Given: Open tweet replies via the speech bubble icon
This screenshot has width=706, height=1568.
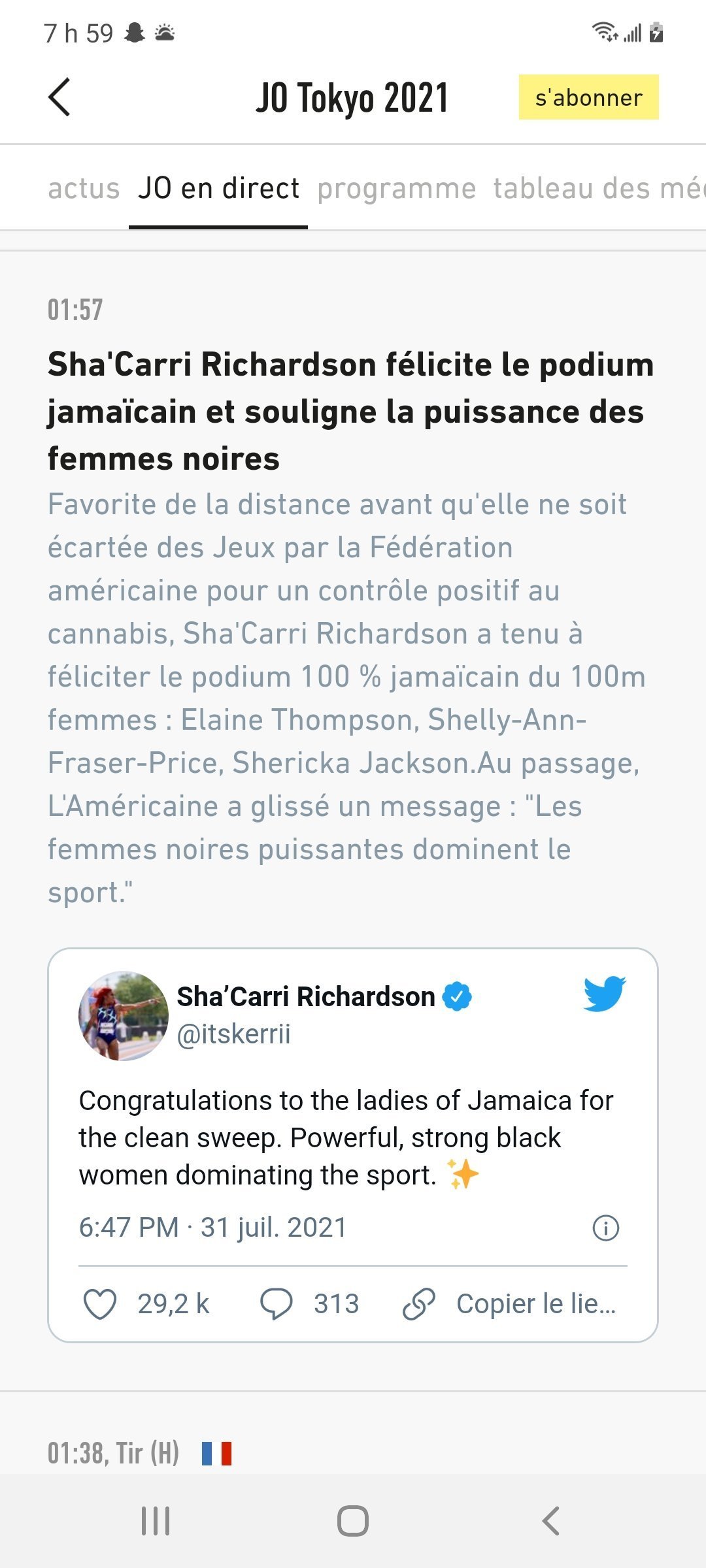Looking at the screenshot, I should [x=276, y=1304].
